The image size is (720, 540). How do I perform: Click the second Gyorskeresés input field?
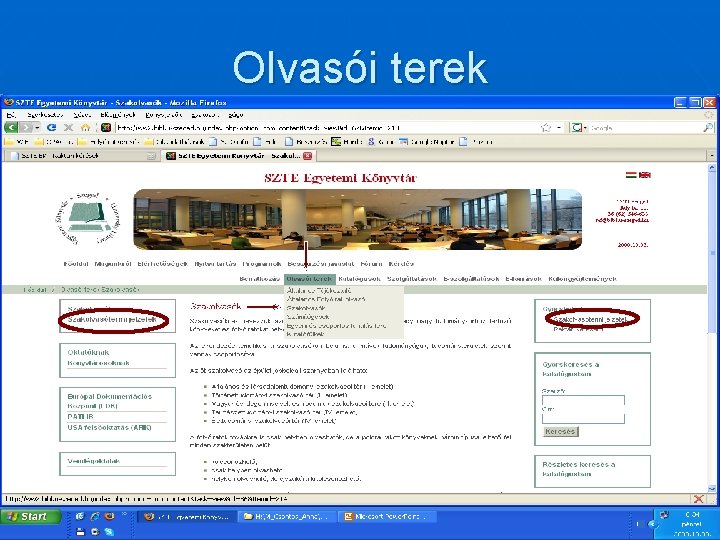(583, 417)
